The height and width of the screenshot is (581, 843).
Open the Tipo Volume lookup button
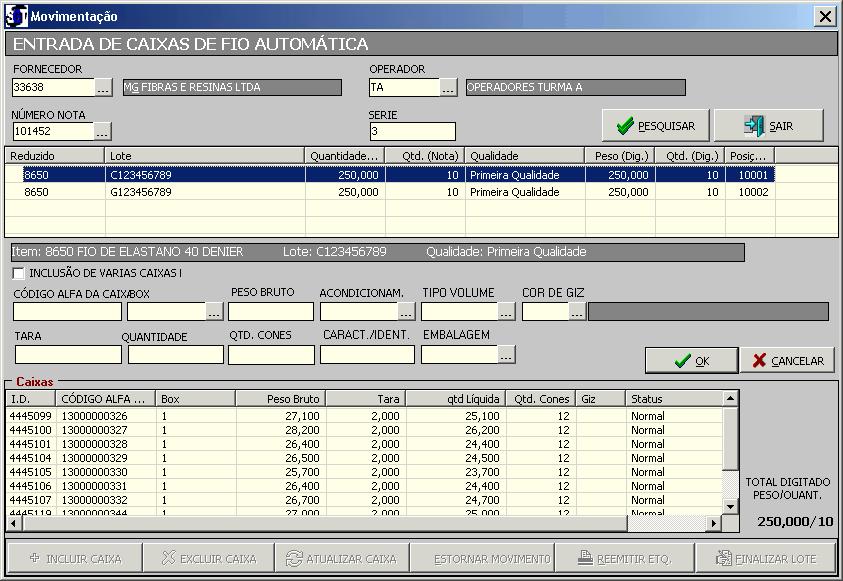pos(506,312)
